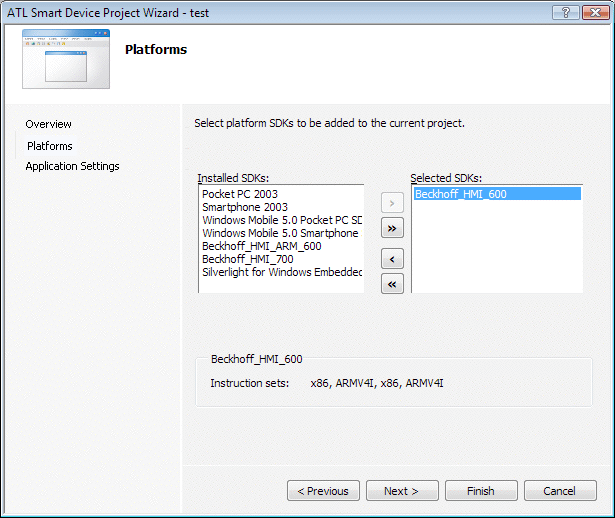This screenshot has height=518, width=615.
Task: Click Finish to complete the wizard
Action: (481, 491)
